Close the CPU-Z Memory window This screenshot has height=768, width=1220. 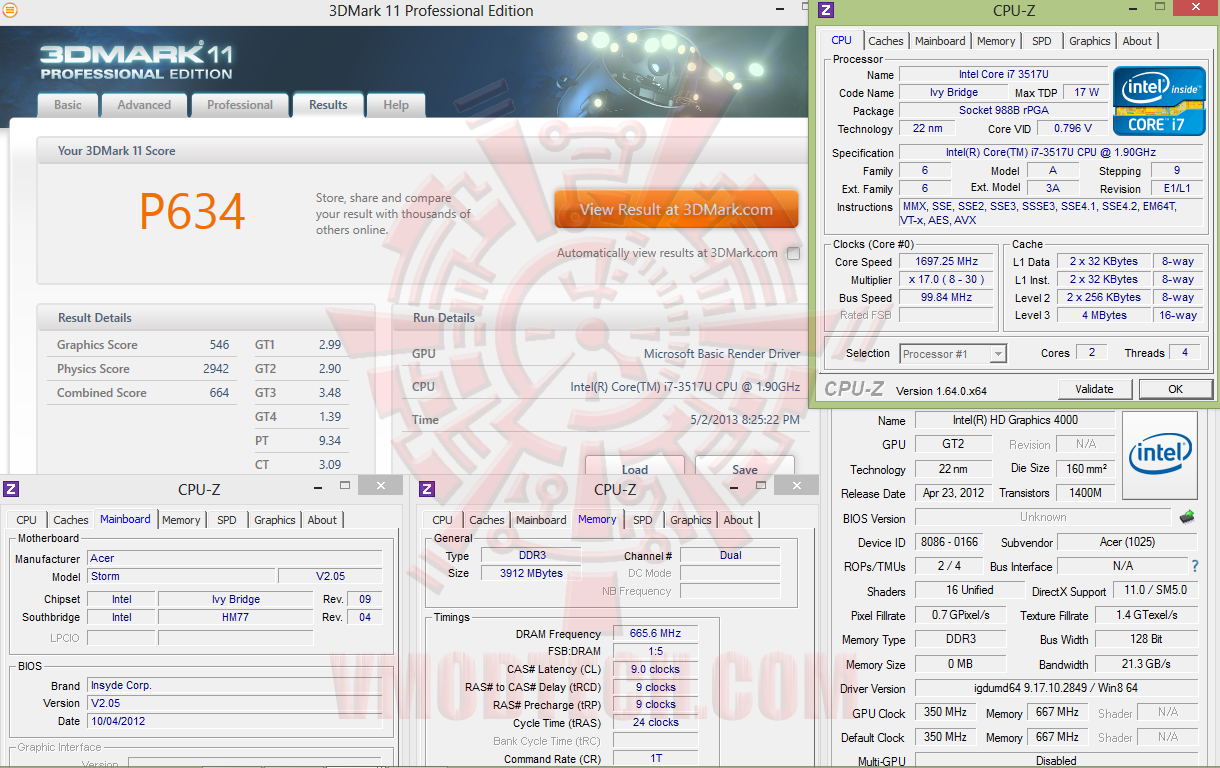point(797,485)
